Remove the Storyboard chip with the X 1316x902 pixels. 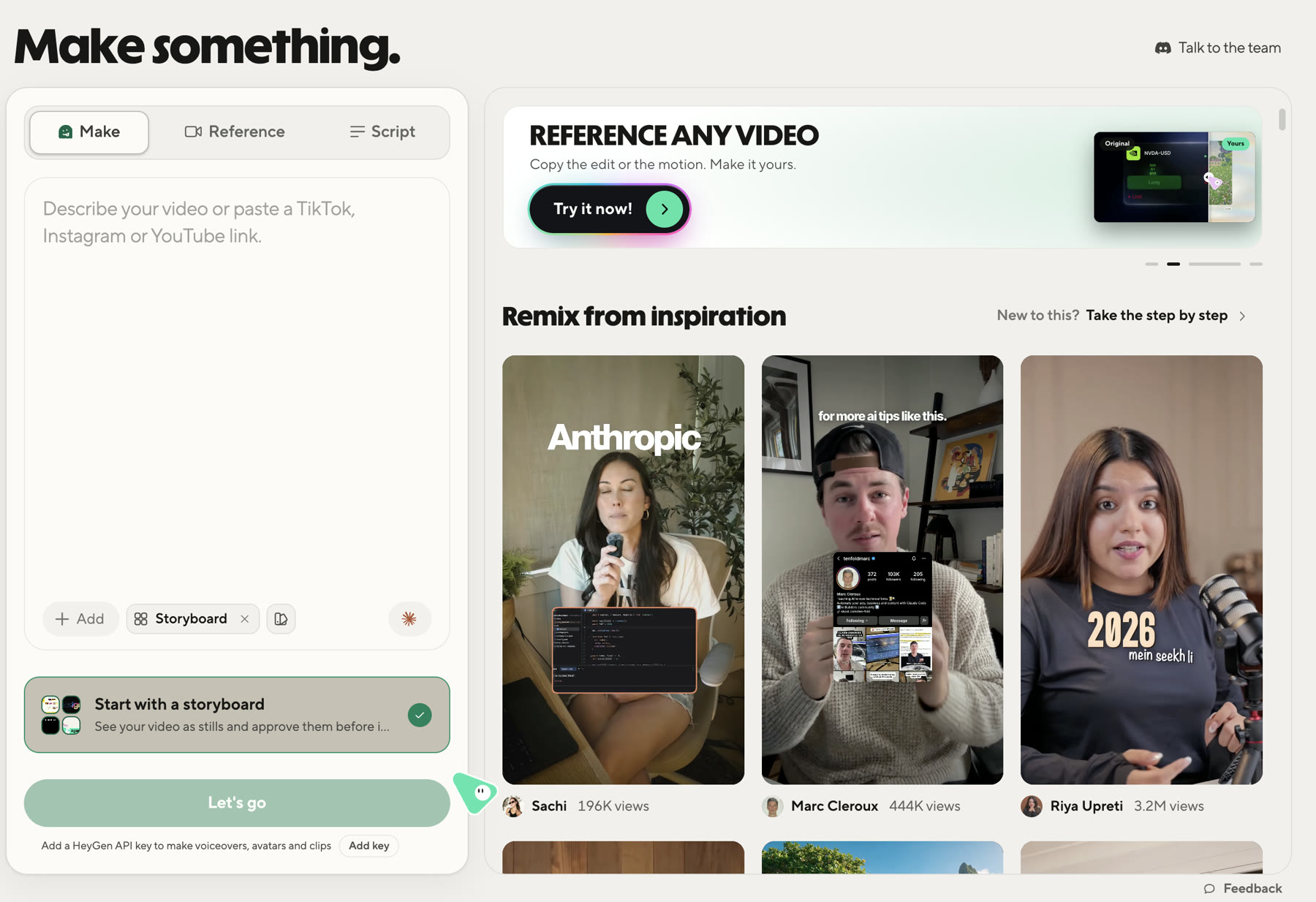[x=245, y=619]
